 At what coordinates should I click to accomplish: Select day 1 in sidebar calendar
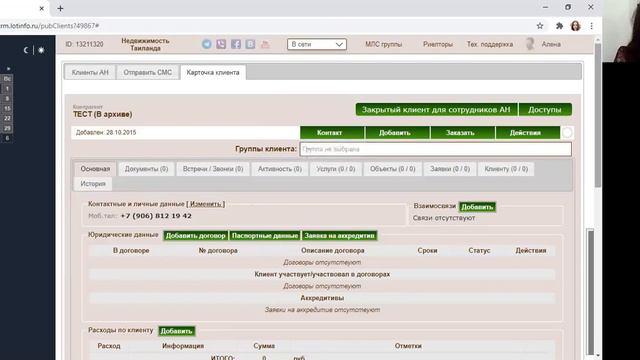[7, 89]
